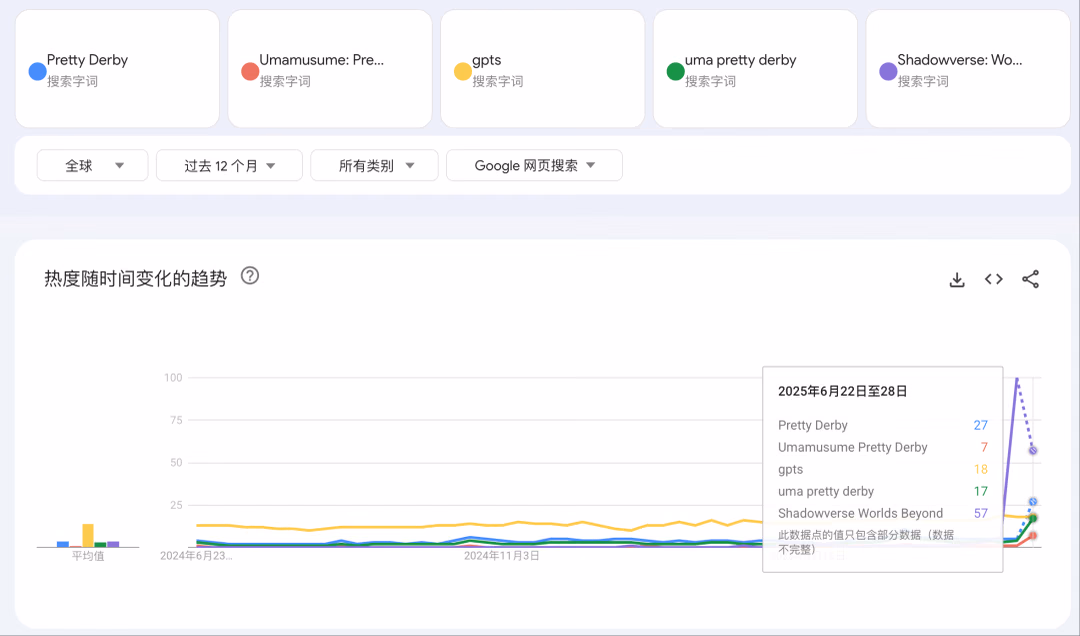Open the 所有类别 category dropdown
Image resolution: width=1080 pixels, height=636 pixels.
[374, 165]
